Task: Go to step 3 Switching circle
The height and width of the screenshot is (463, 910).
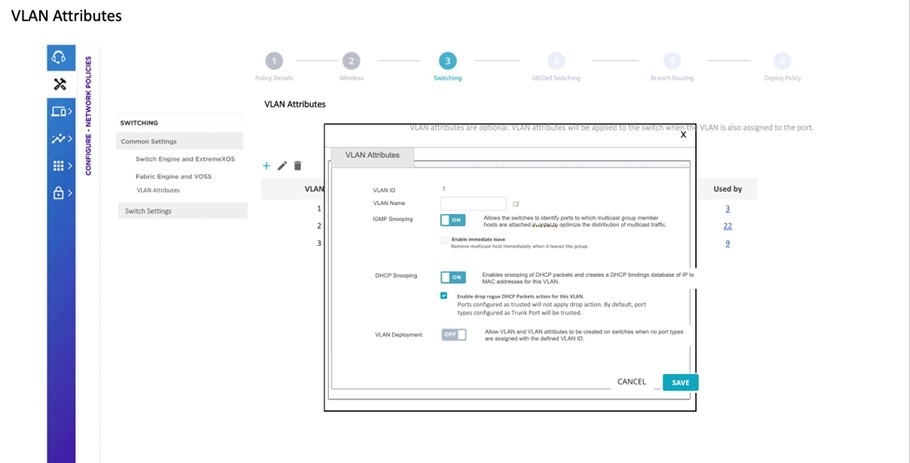Action: pyautogui.click(x=447, y=61)
